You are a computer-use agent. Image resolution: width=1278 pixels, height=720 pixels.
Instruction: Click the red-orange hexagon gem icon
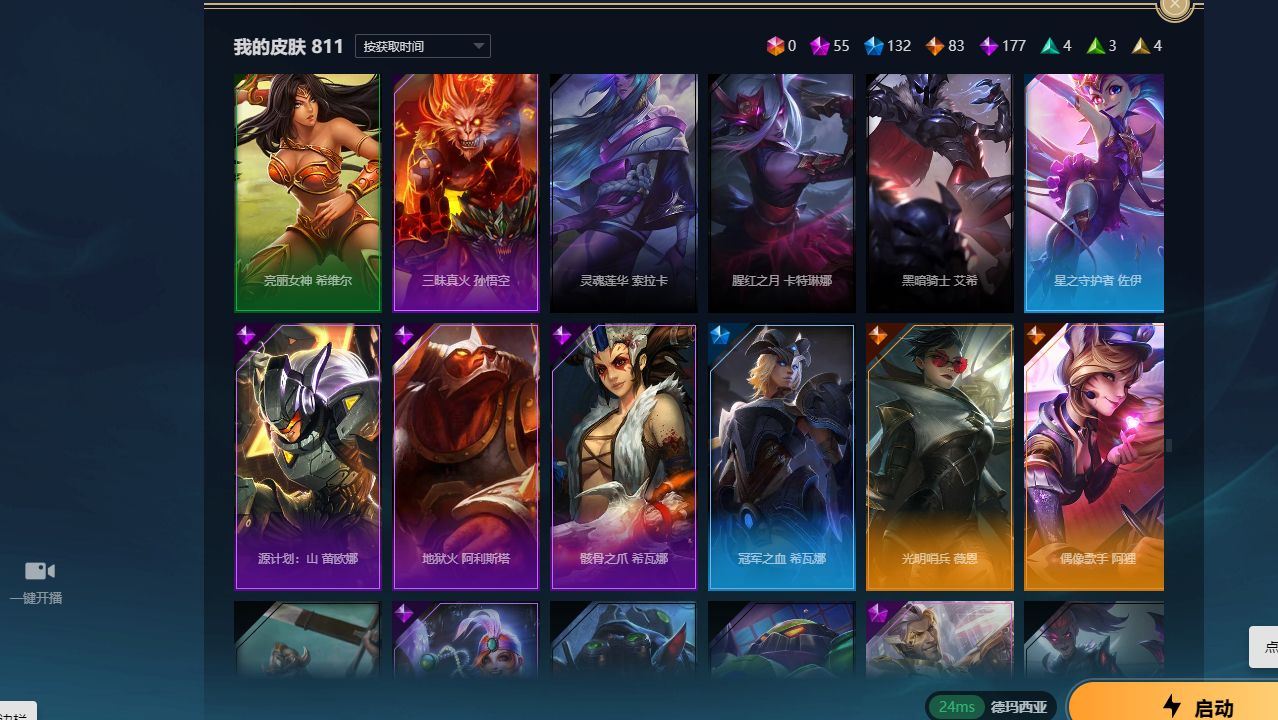click(775, 46)
